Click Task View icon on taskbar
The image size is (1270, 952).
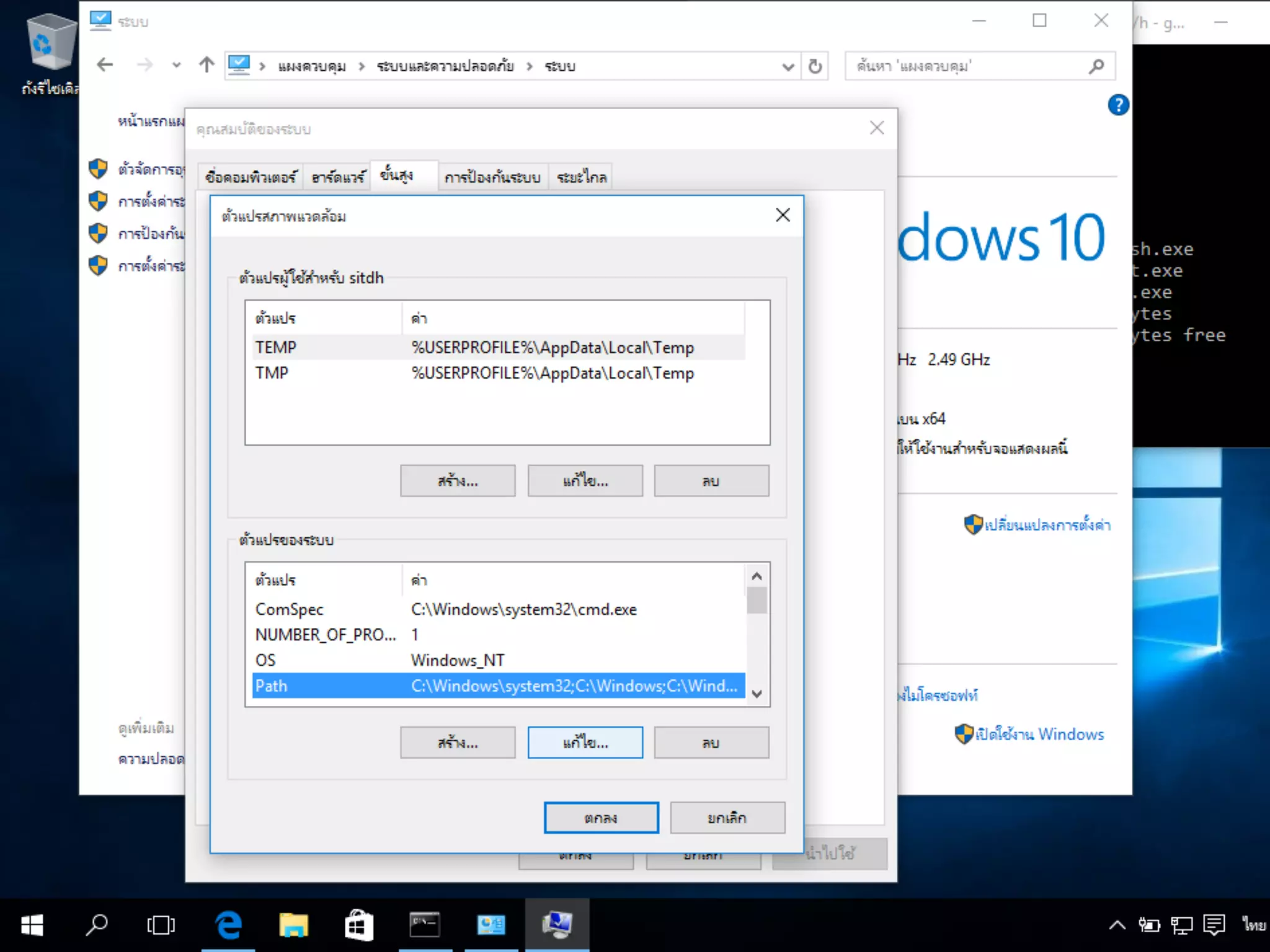(x=161, y=925)
